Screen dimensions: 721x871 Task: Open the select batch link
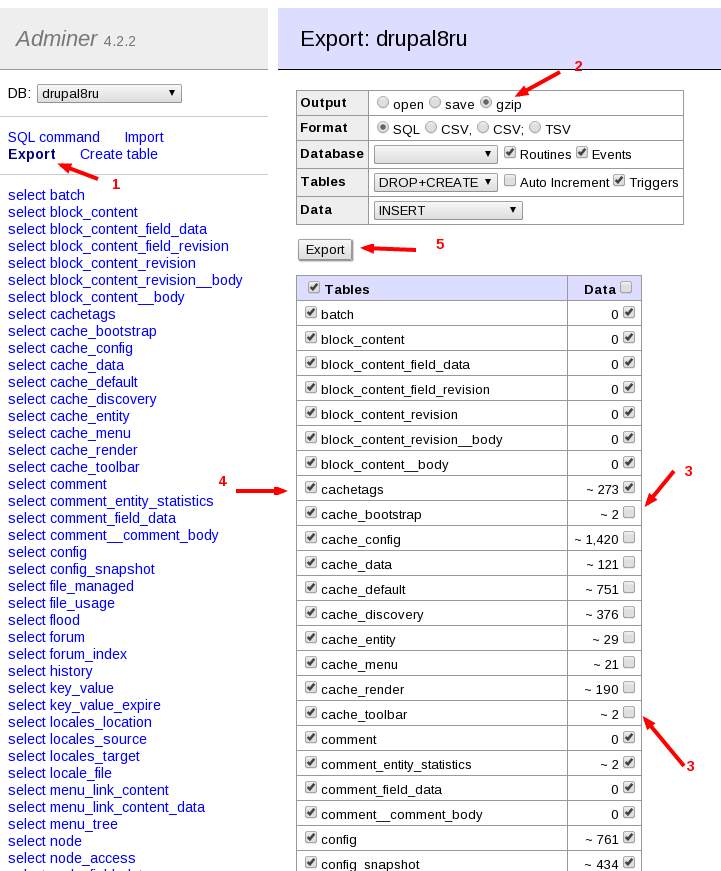tap(46, 196)
